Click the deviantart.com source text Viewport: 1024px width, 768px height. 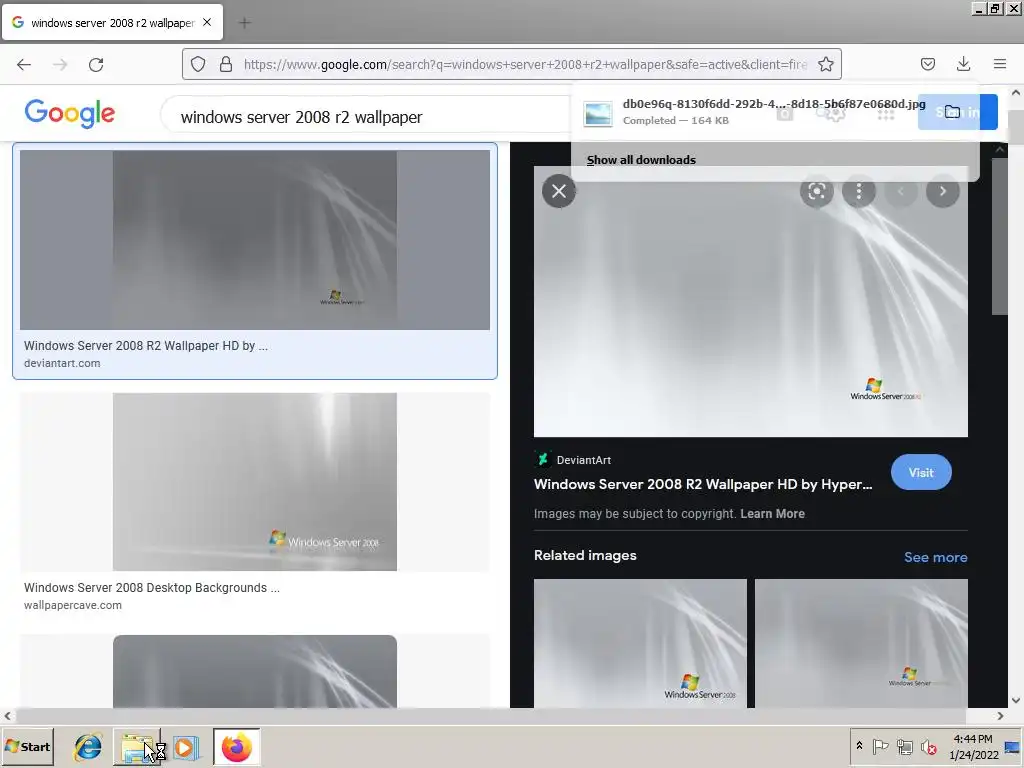point(62,363)
